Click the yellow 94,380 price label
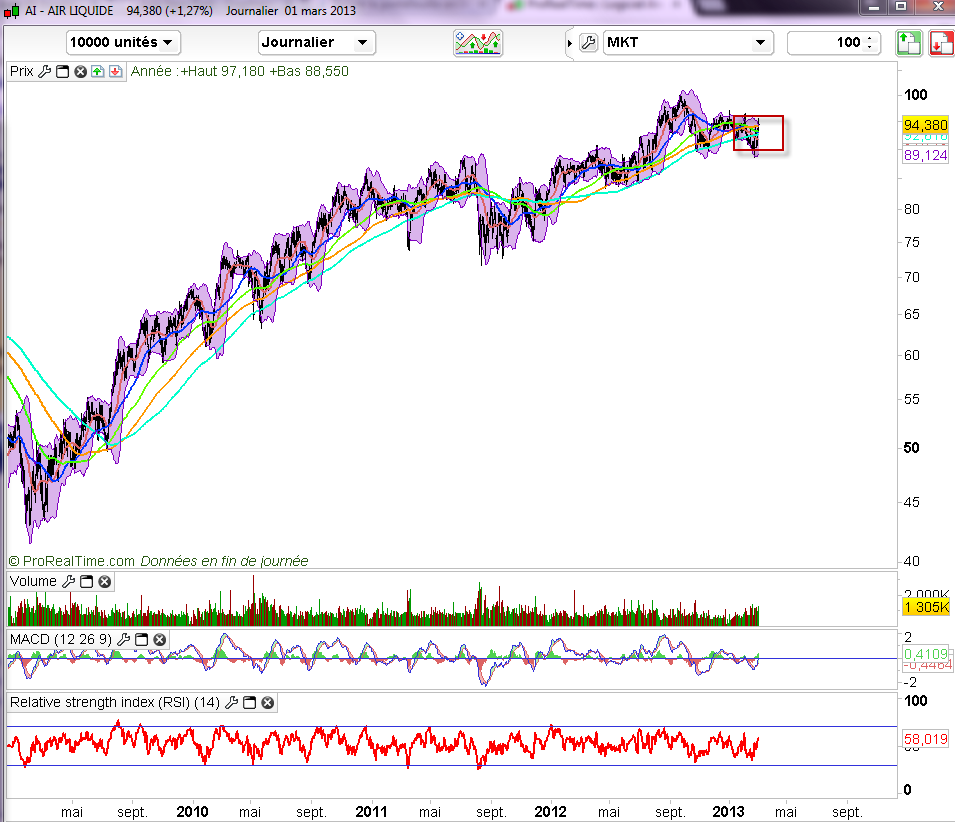This screenshot has width=955, height=822. coord(925,125)
